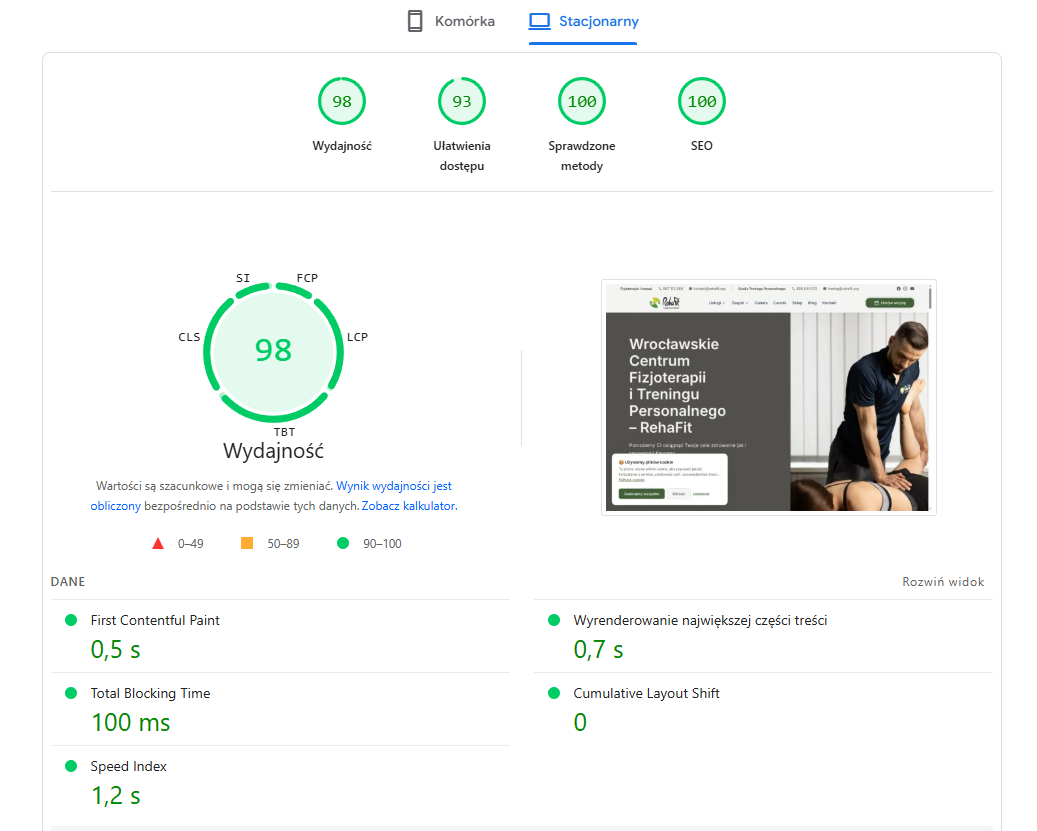
Task: Open the Wydajność score gauge showing 98
Action: coord(342,101)
